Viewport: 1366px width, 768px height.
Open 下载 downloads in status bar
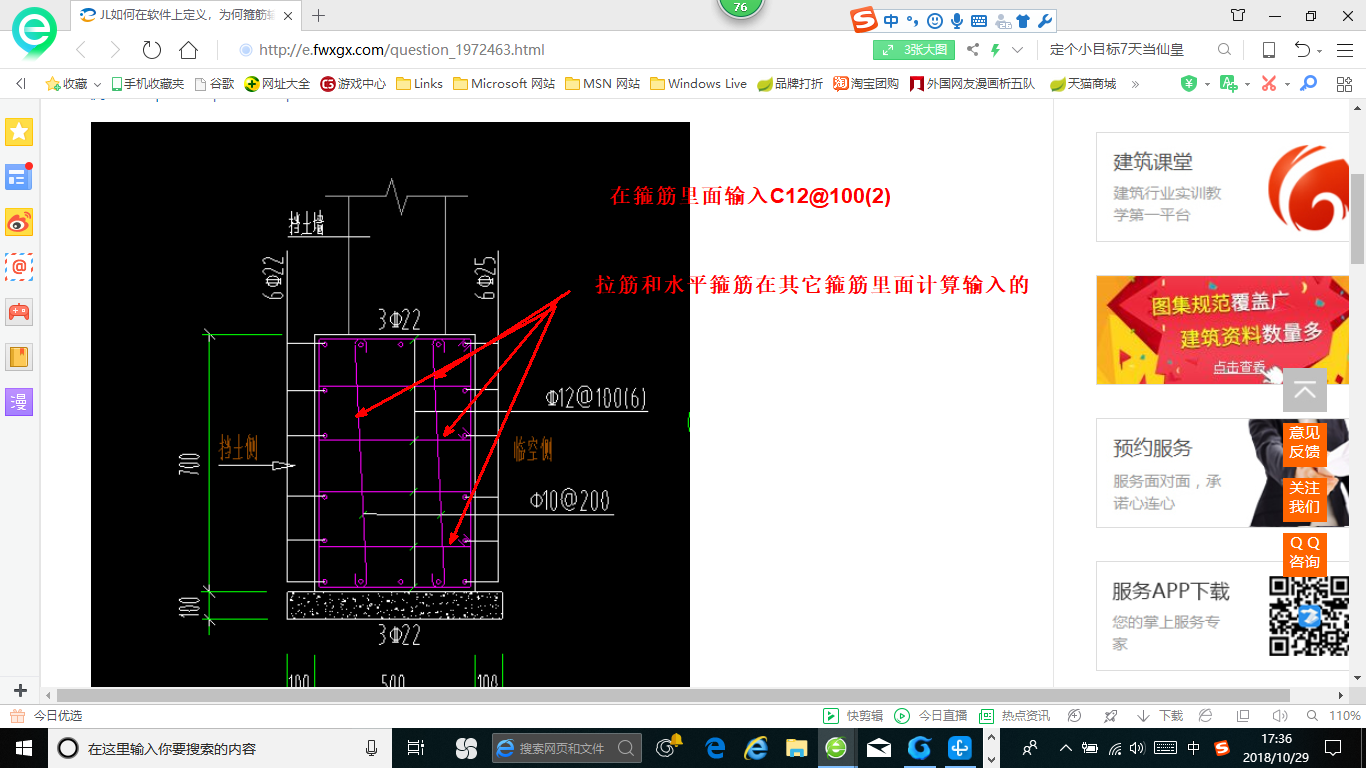coord(1160,716)
